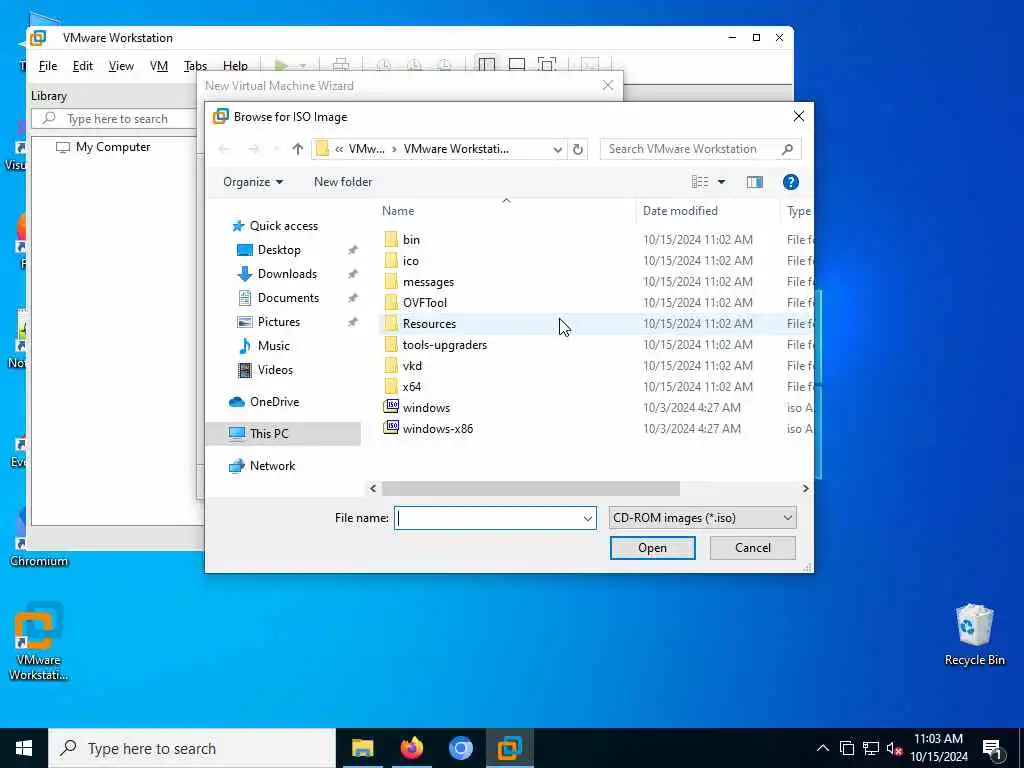Open Firefox from the taskbar
The width and height of the screenshot is (1024, 768).
point(411,748)
